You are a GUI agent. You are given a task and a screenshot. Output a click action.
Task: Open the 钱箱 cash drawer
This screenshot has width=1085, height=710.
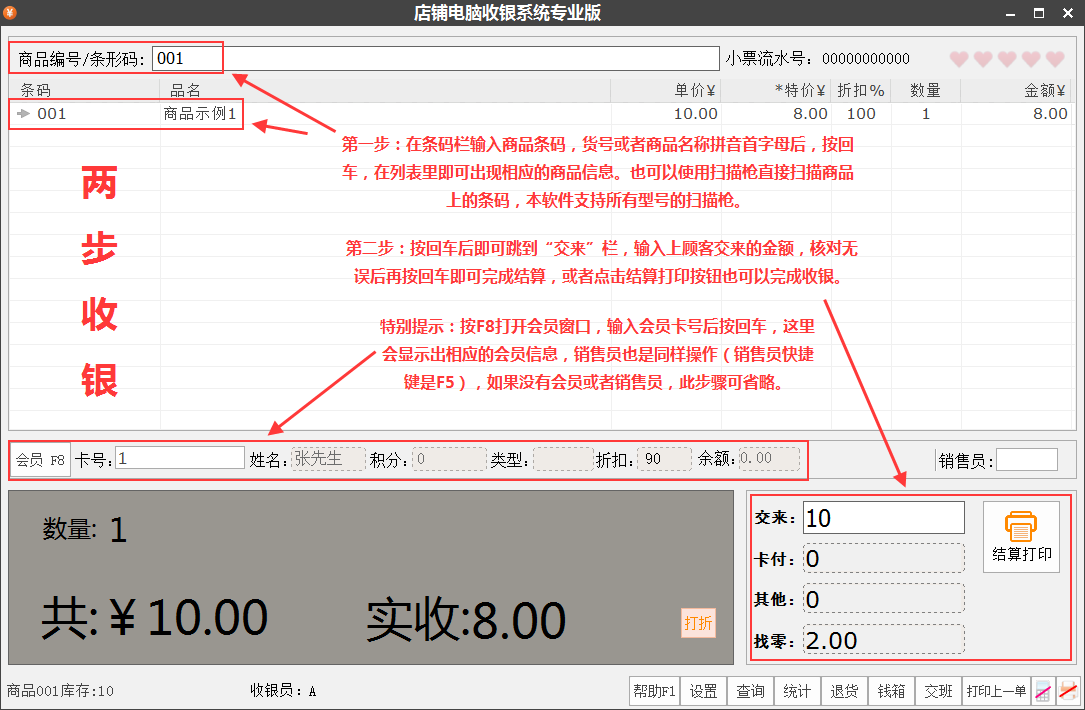click(x=891, y=691)
